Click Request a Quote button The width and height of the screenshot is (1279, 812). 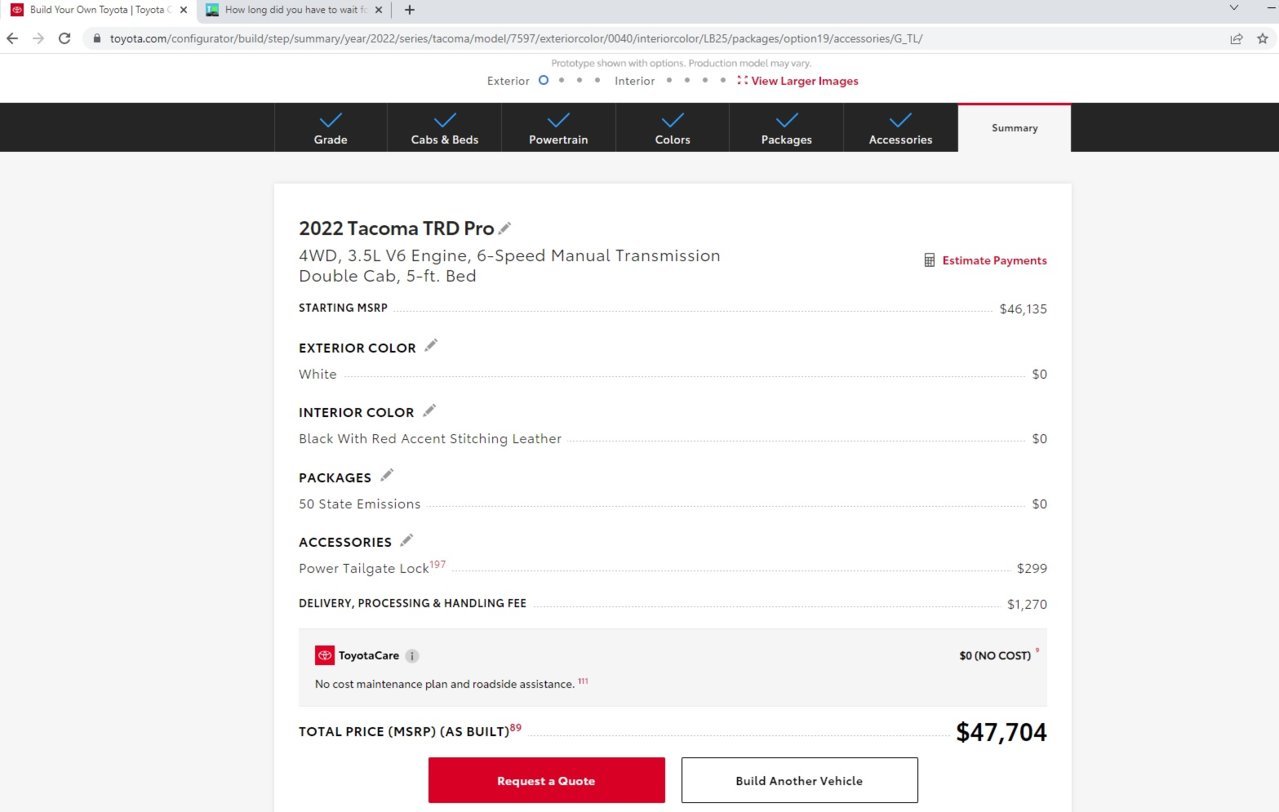547,780
